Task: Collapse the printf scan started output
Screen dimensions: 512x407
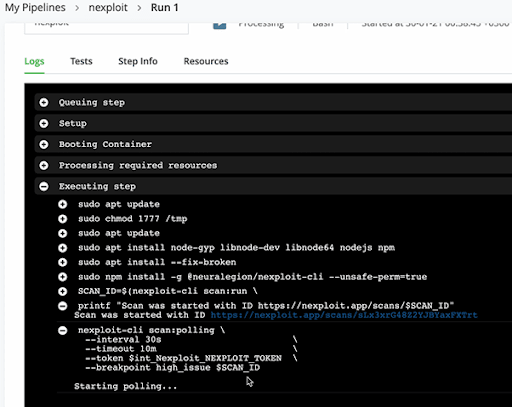Action: (x=63, y=306)
